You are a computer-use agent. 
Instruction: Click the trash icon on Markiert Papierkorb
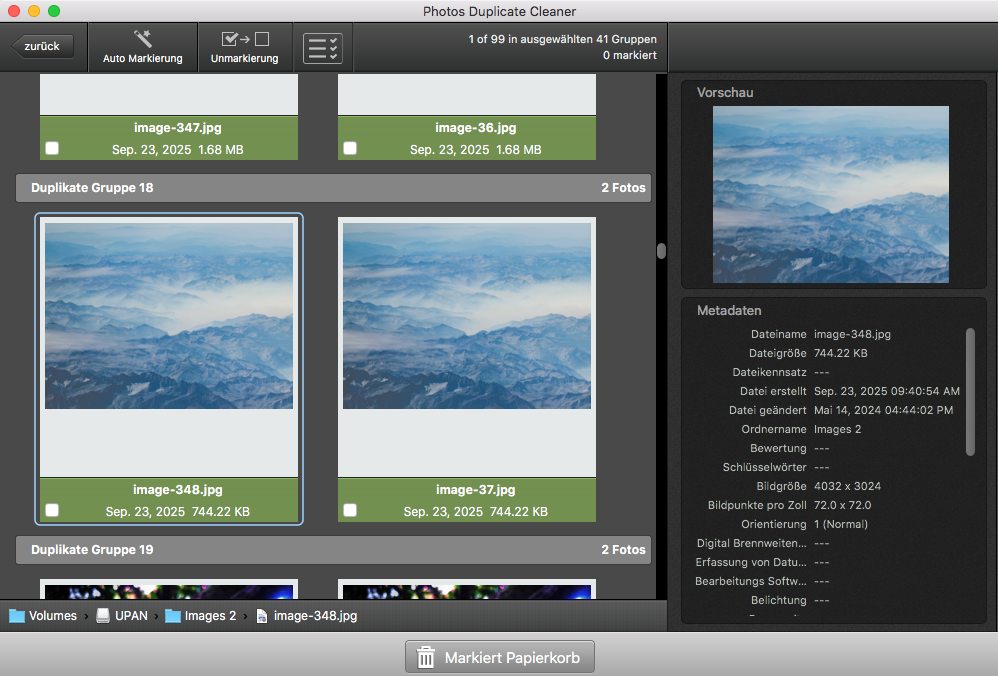coord(425,657)
